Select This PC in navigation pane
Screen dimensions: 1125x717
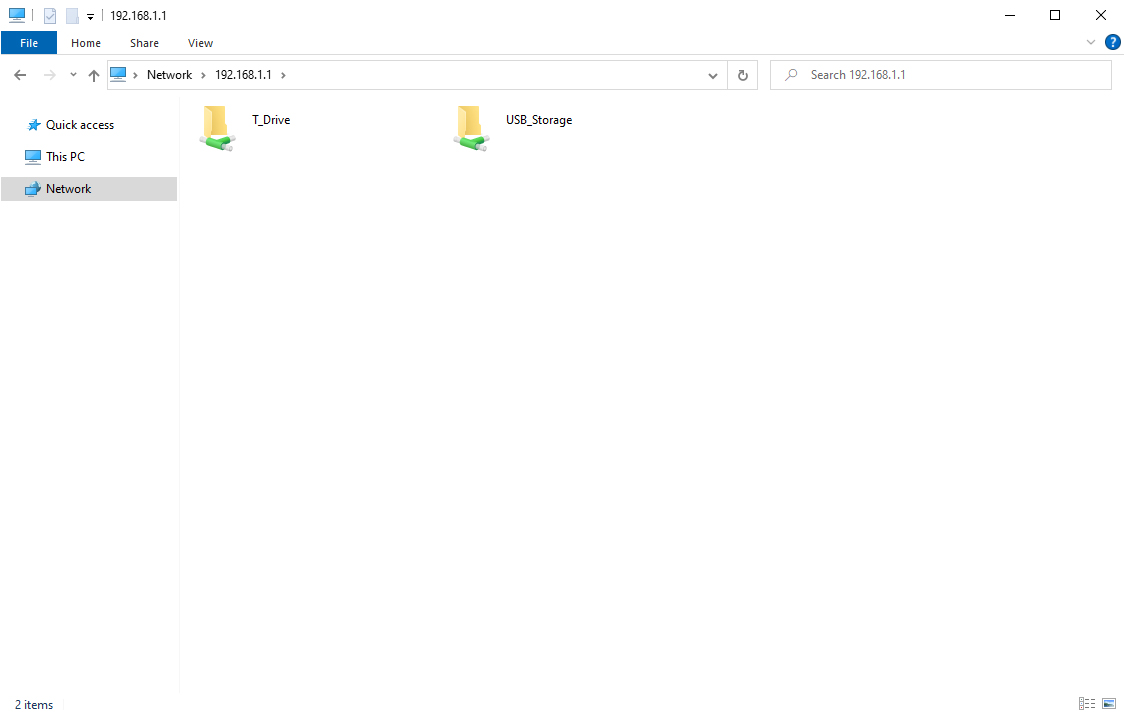[65, 157]
